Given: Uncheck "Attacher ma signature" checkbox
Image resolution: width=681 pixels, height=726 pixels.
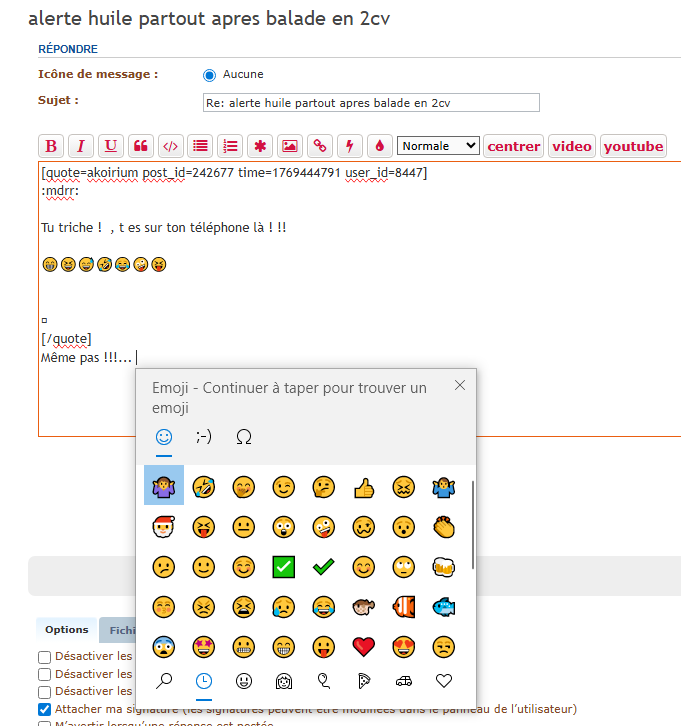Looking at the screenshot, I should (44, 709).
